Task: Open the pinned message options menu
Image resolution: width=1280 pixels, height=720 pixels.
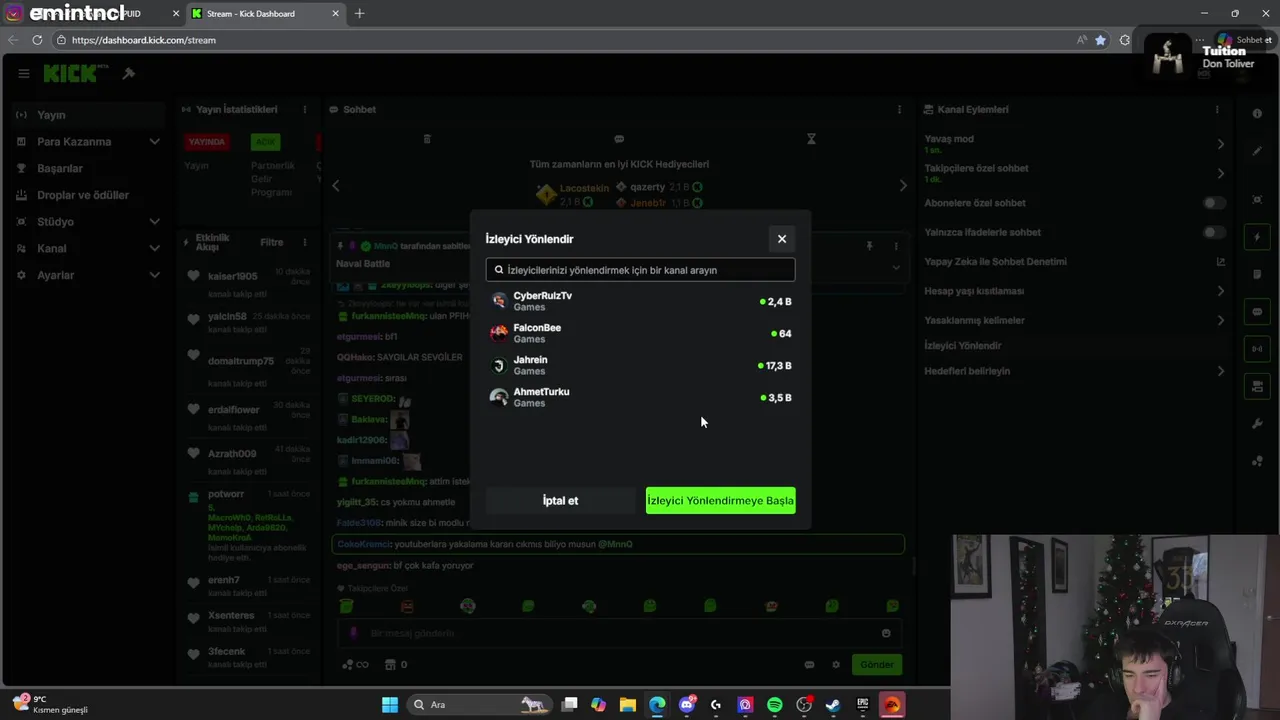Action: pyautogui.click(x=896, y=246)
